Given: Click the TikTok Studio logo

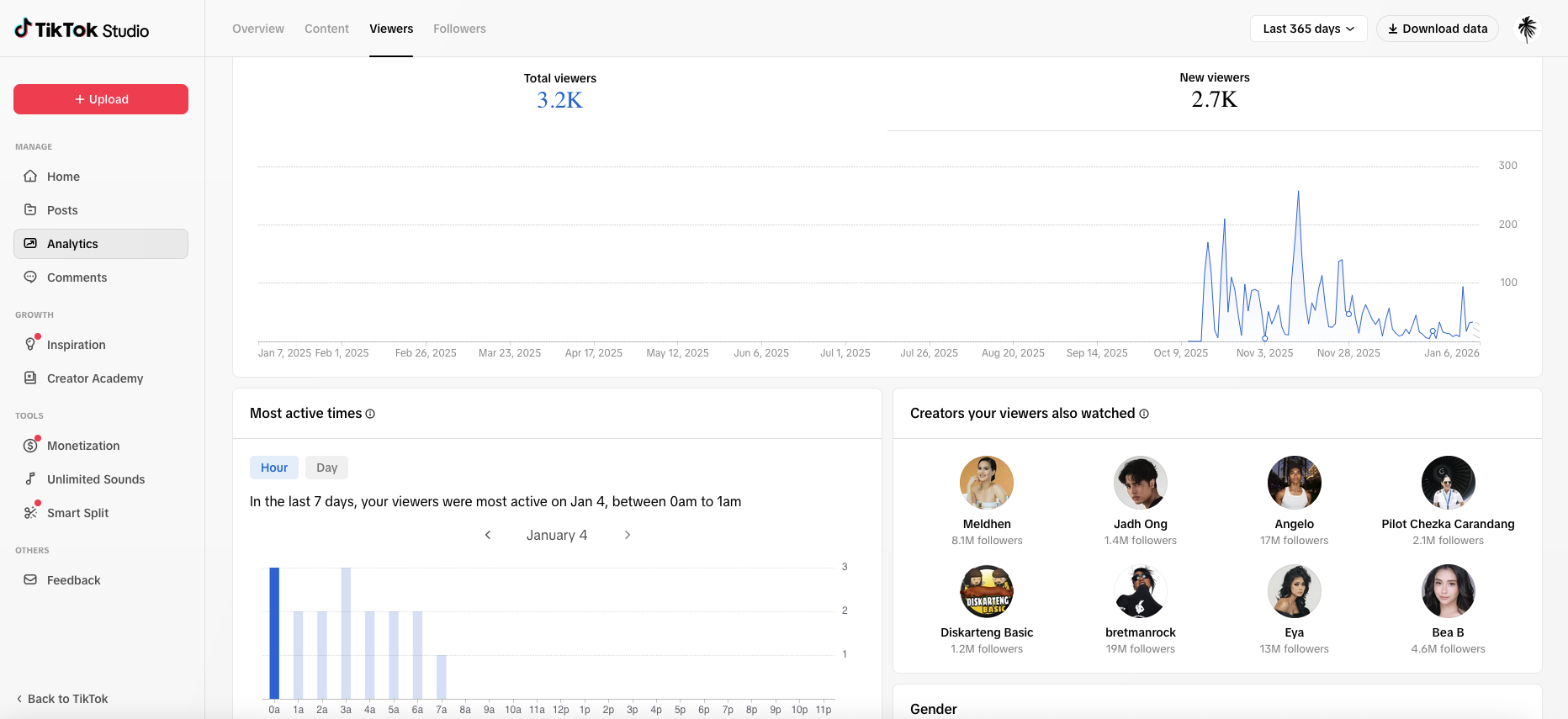Looking at the screenshot, I should [x=82, y=29].
